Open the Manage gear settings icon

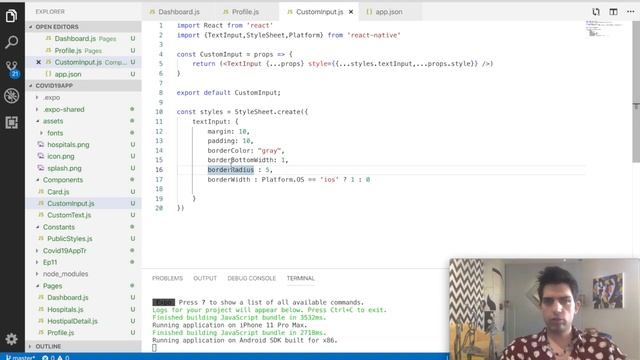pos(11,339)
